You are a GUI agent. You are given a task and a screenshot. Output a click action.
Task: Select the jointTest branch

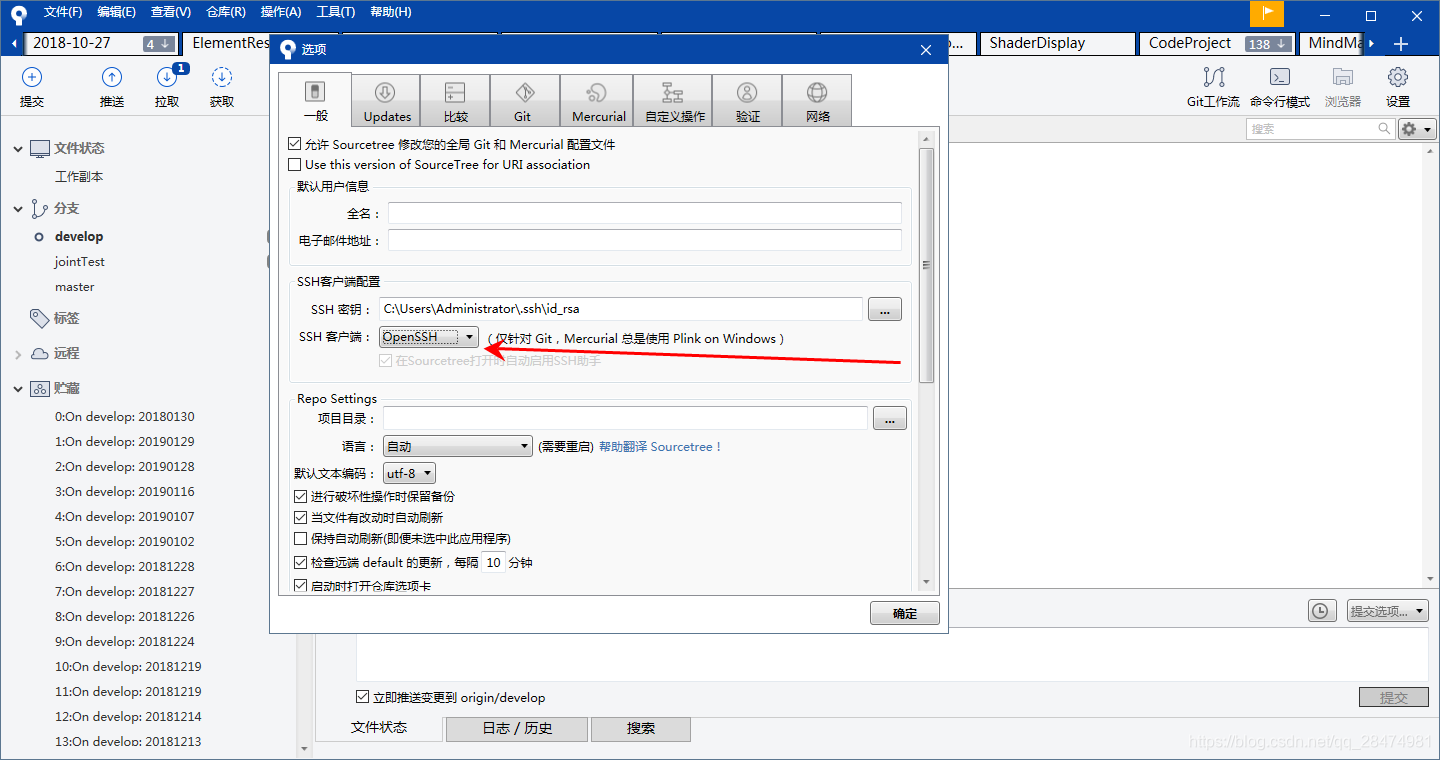[x=80, y=262]
